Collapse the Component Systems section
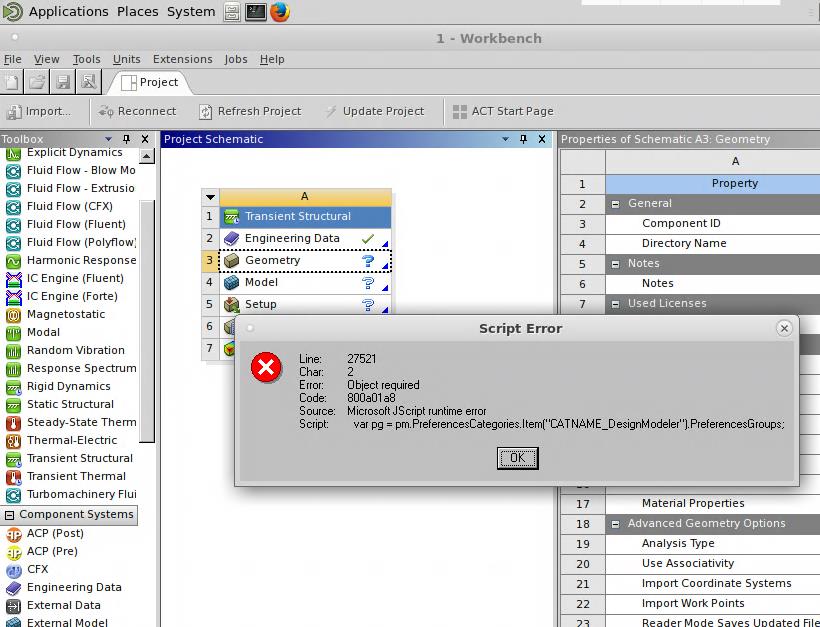This screenshot has height=627, width=820. coord(9,515)
